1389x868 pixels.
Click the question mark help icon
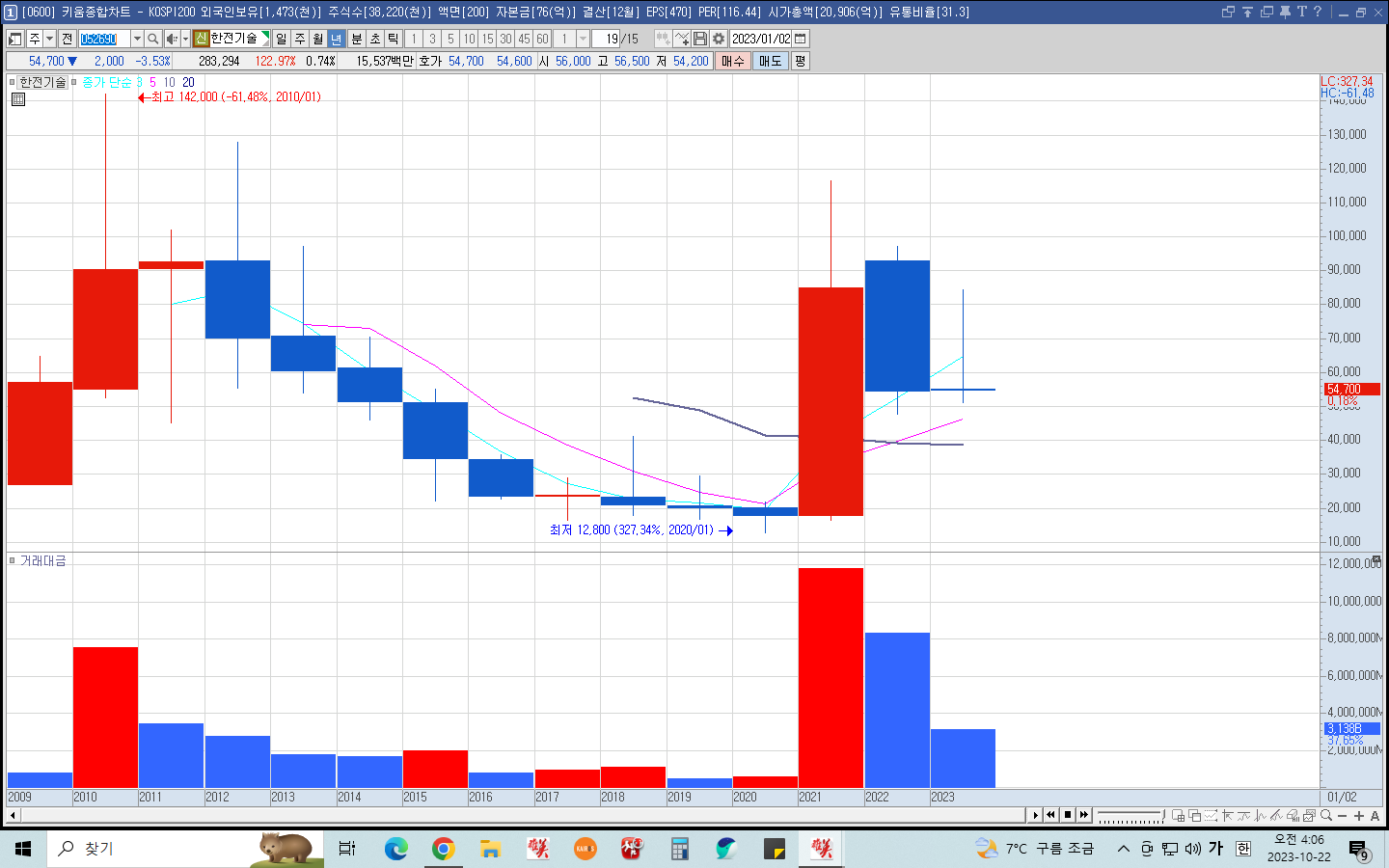(1318, 12)
